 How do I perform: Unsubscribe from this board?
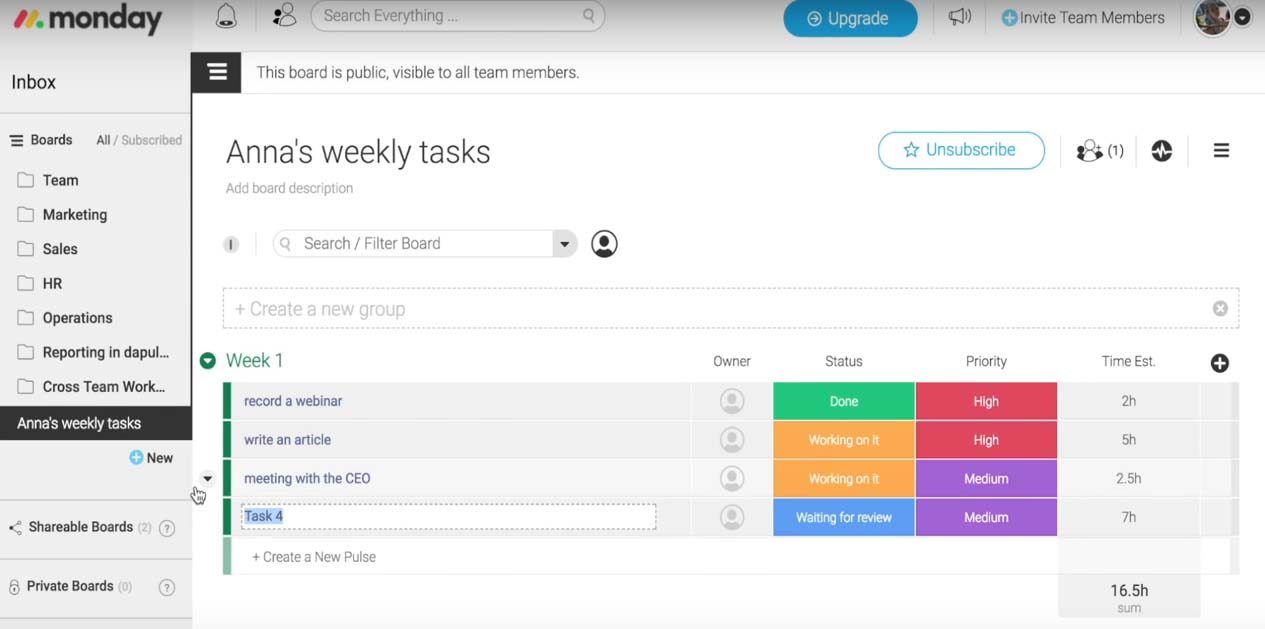tap(960, 150)
